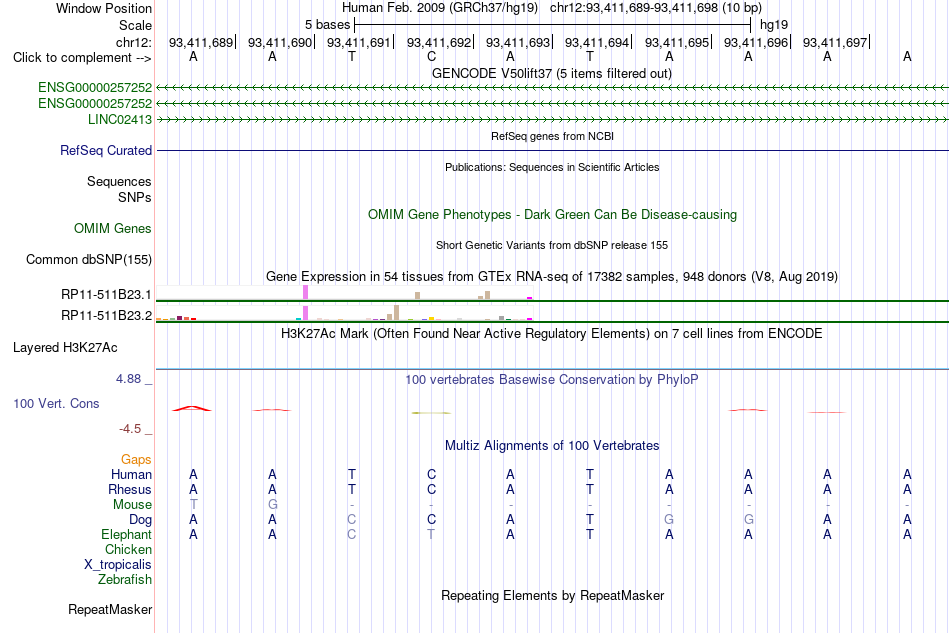Click the G base in Mouse row
The height and width of the screenshot is (633, 950).
pyautogui.click(x=273, y=504)
